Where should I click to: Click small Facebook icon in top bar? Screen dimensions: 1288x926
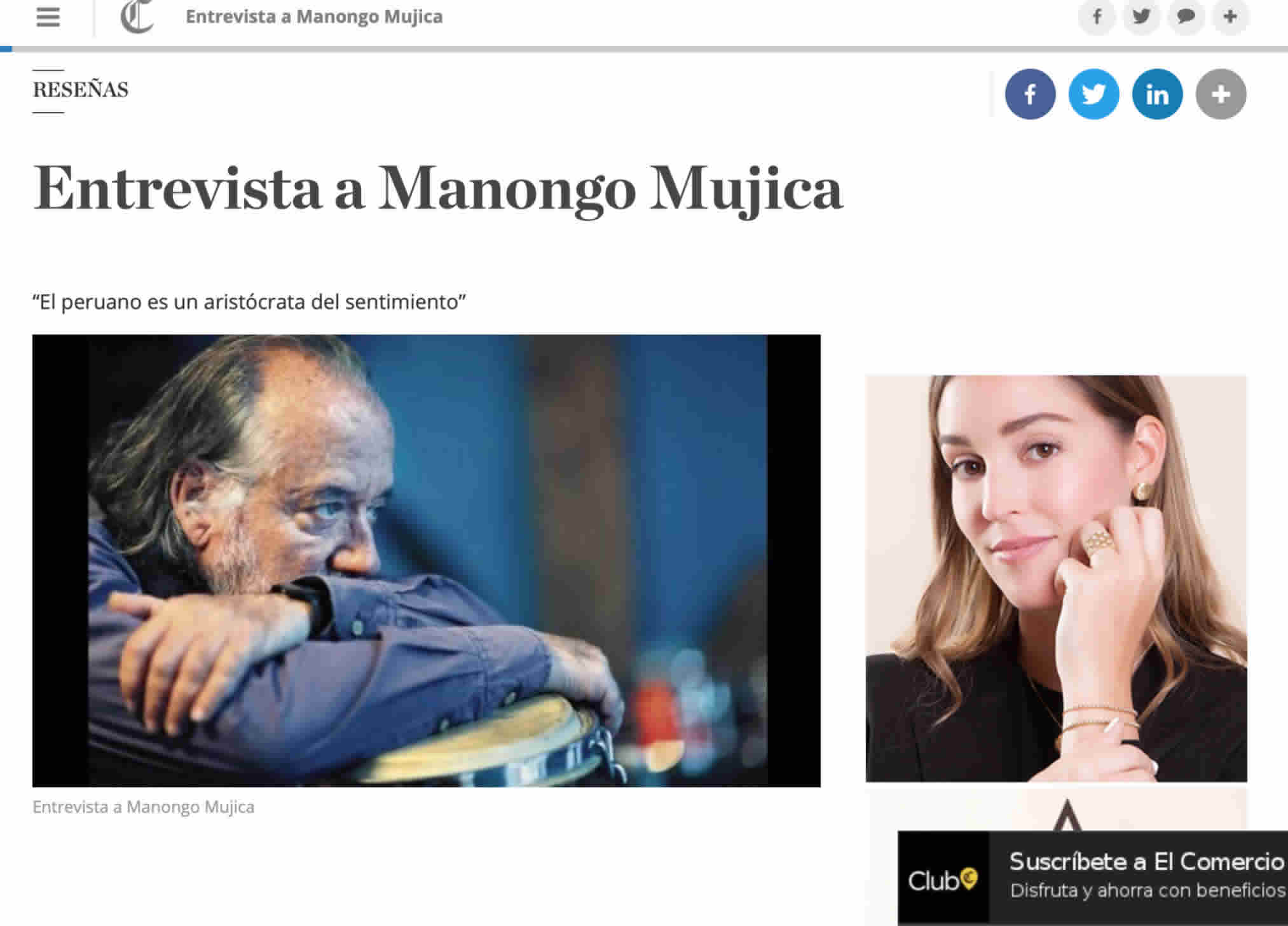click(1097, 17)
